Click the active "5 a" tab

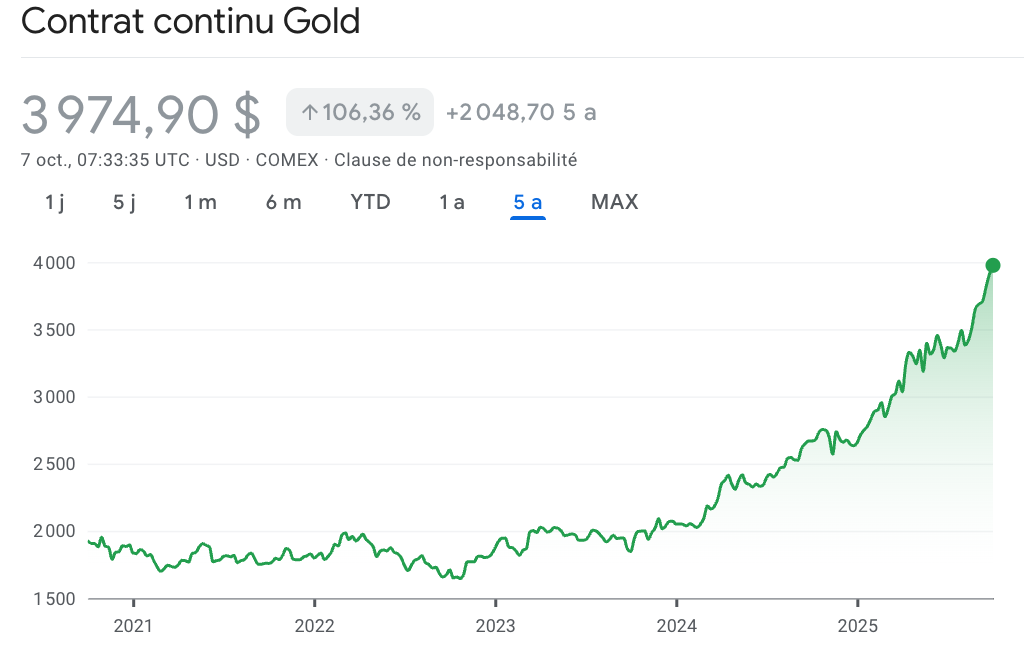527,202
